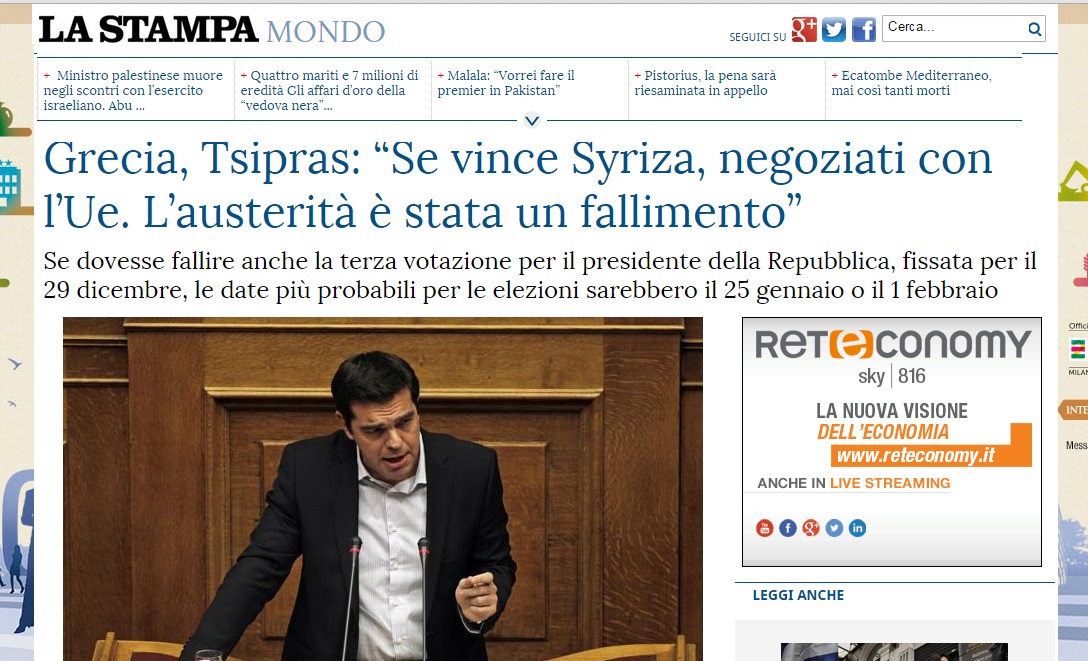Open Reteconomy Facebook icon in ad
Screen dimensions: 1088x661
coord(788,528)
